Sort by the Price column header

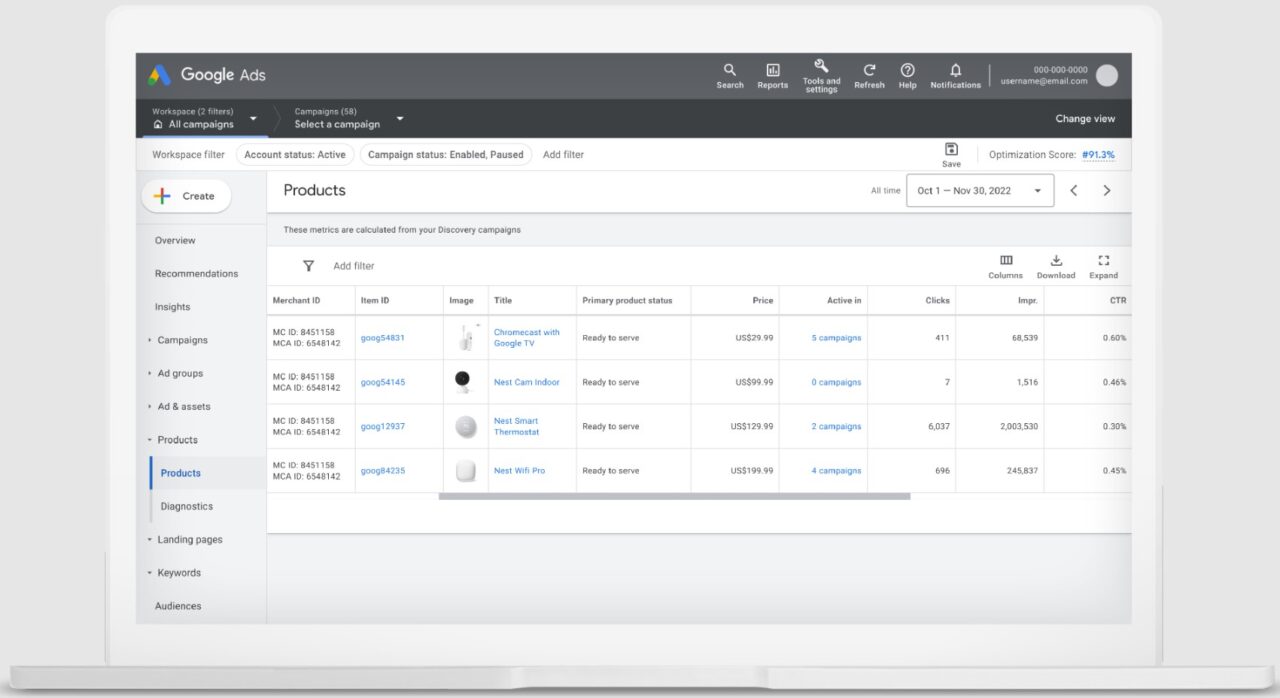click(763, 300)
